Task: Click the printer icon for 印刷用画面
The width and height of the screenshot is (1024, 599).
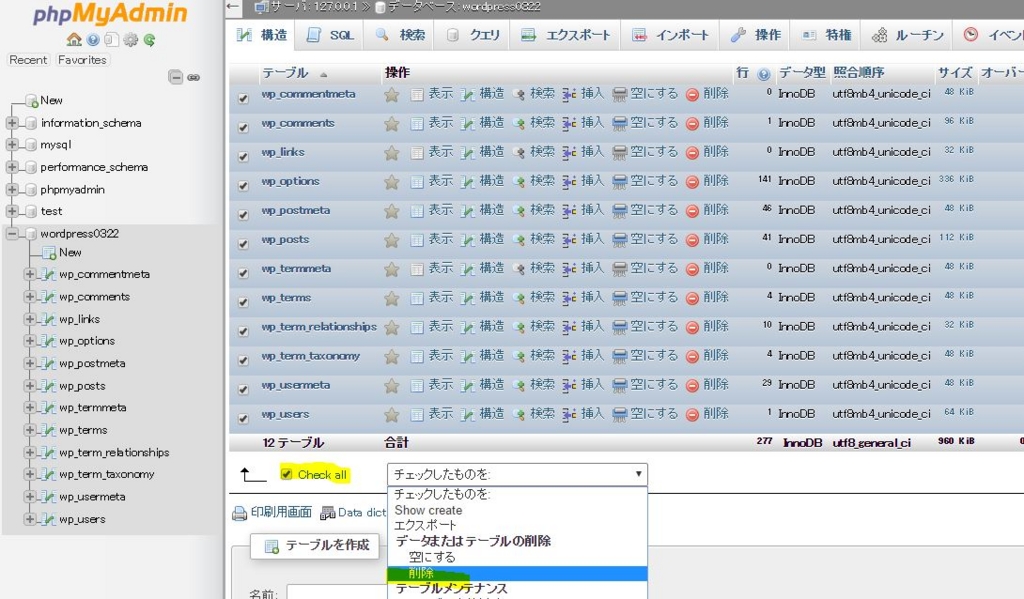Action: (x=240, y=513)
